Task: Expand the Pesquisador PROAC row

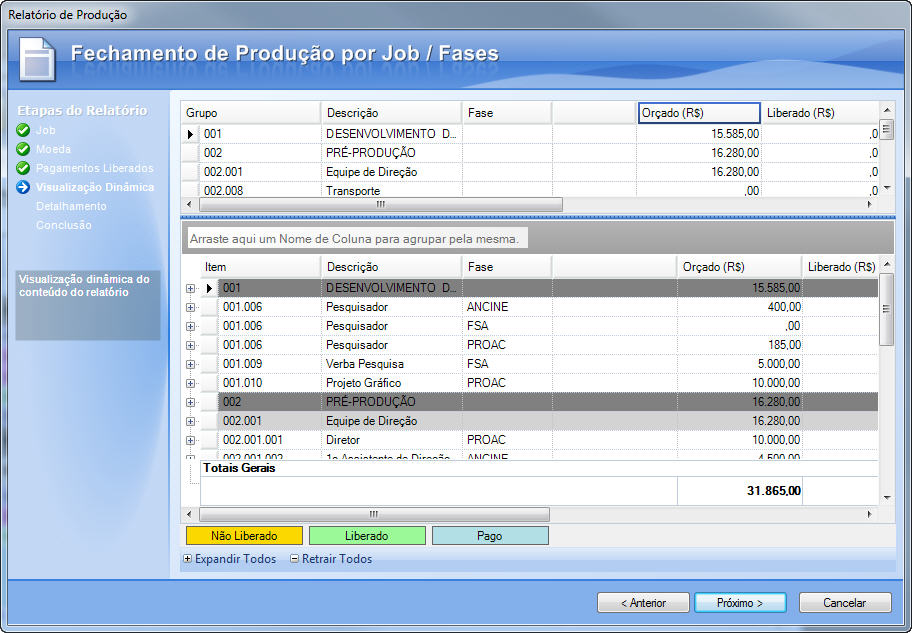Action: point(190,345)
